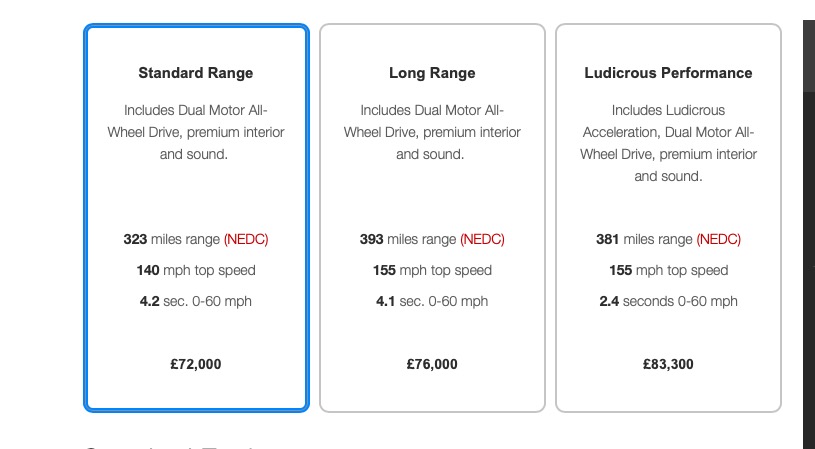Viewport: 815px width, 449px height.
Task: Click the Standard Range heading text
Action: [196, 73]
